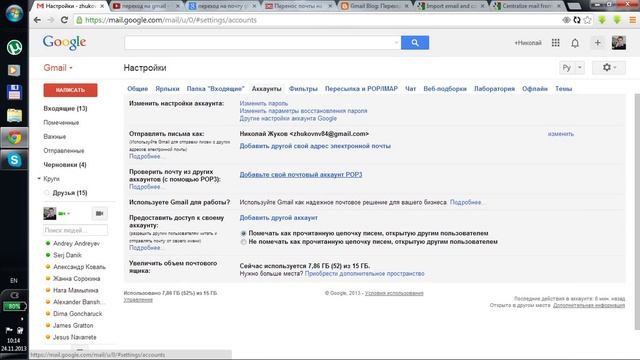Image resolution: width=640 pixels, height=360 pixels.
Task: Open the settings gear dropdown
Action: [x=609, y=67]
